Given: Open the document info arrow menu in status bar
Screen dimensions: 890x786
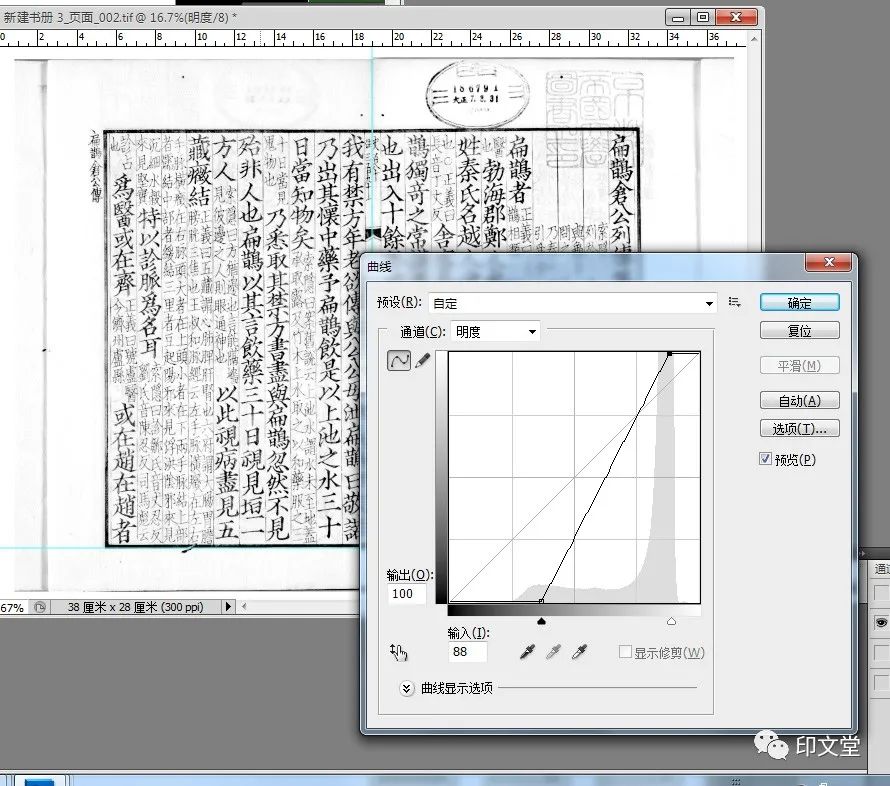Looking at the screenshot, I should pos(228,607).
